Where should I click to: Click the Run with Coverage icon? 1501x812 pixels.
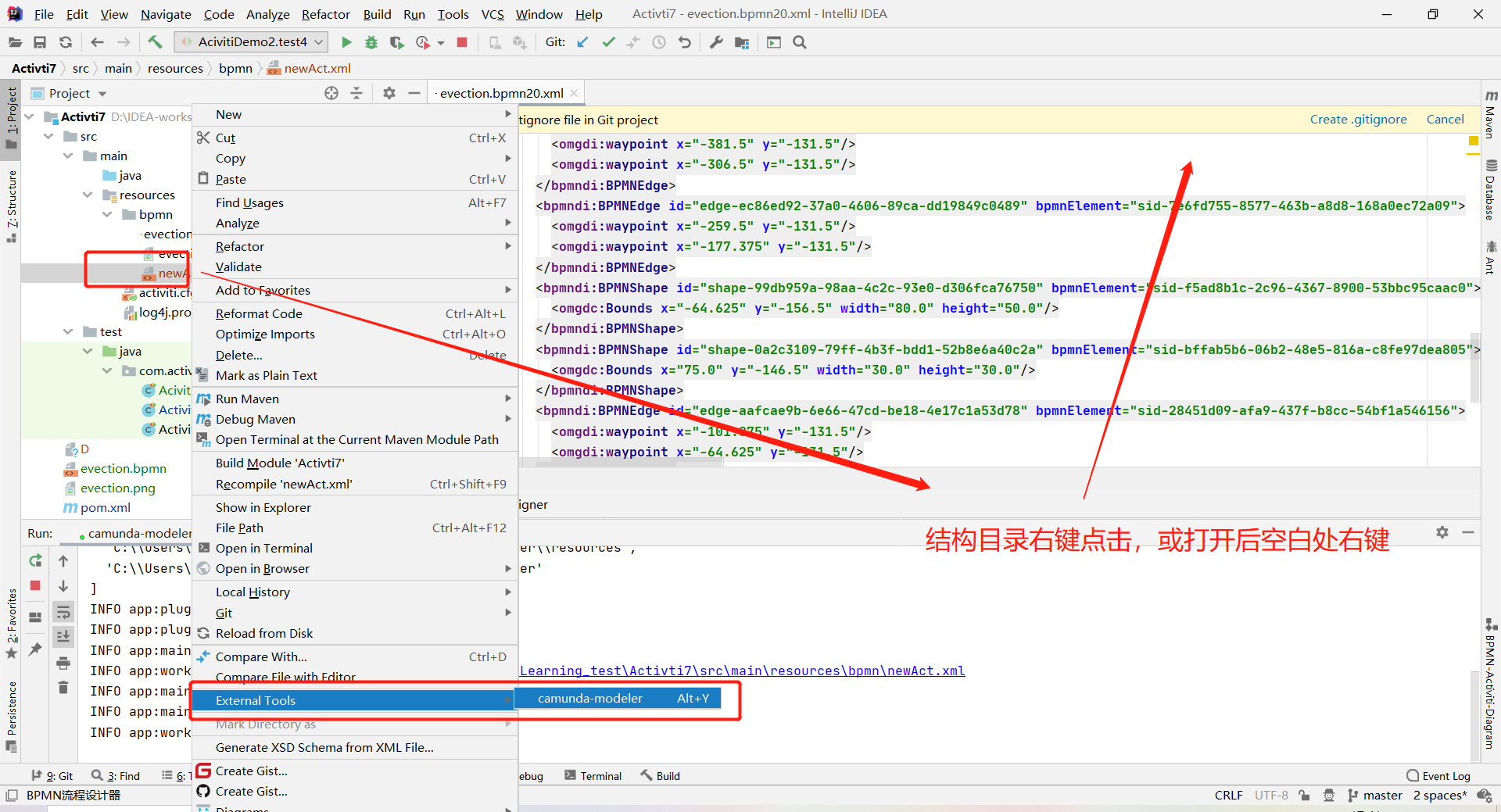(396, 42)
